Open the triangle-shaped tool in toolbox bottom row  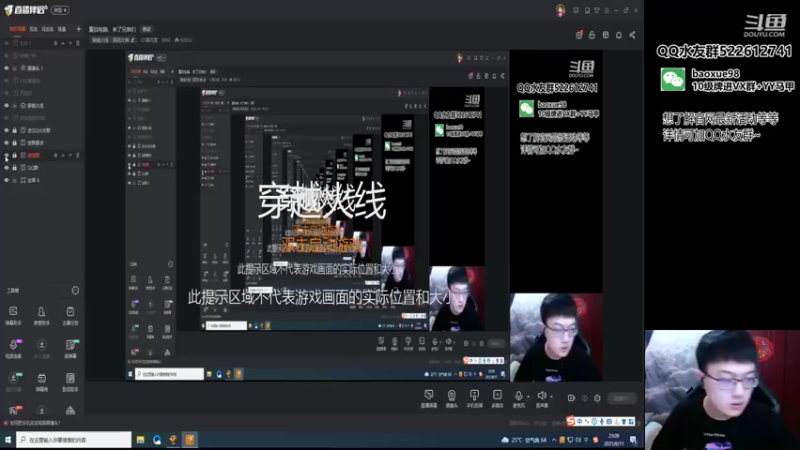pos(70,410)
